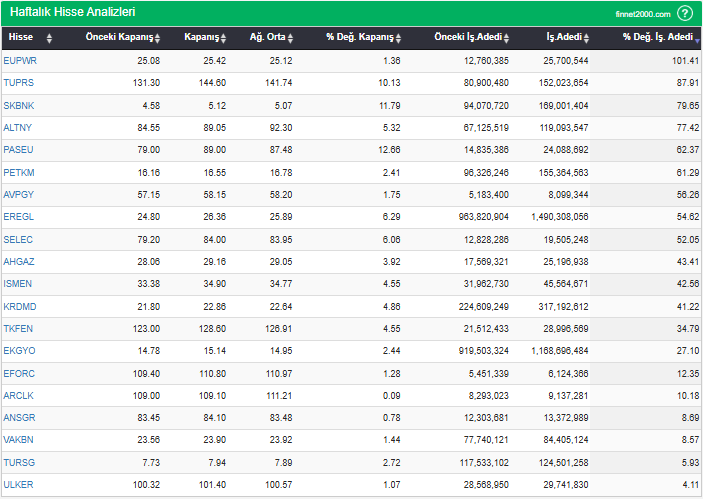
Task: Click sort arrows beside İş.Adedi
Action: (587, 38)
